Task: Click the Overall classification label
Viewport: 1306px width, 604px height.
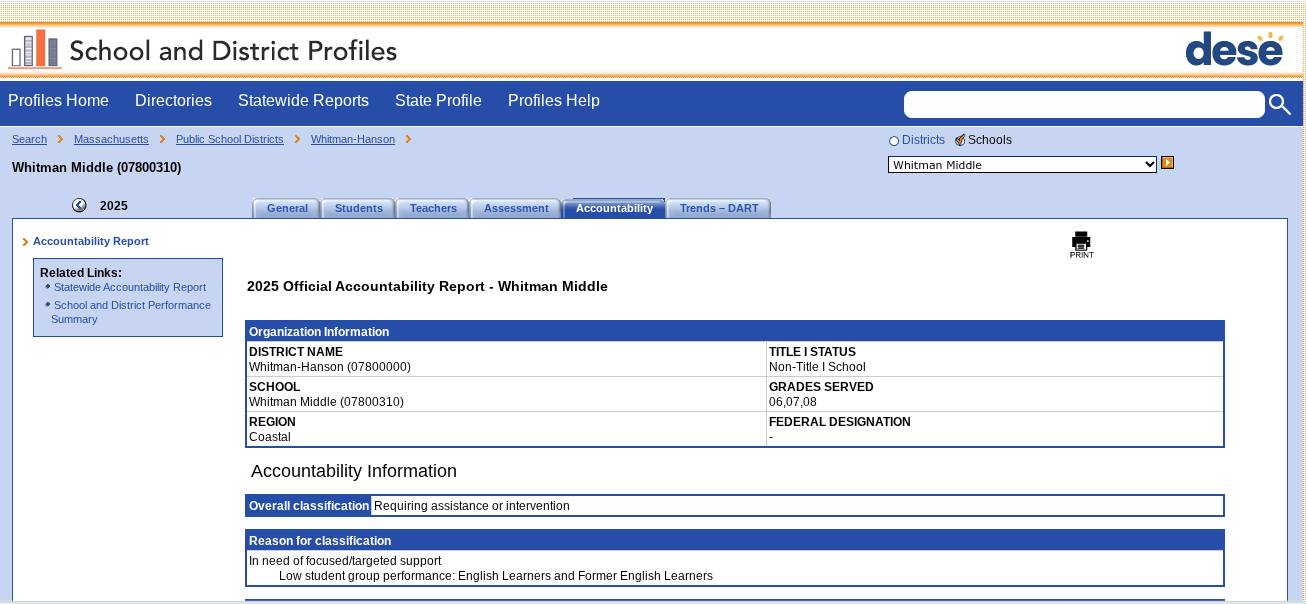Action: (309, 506)
